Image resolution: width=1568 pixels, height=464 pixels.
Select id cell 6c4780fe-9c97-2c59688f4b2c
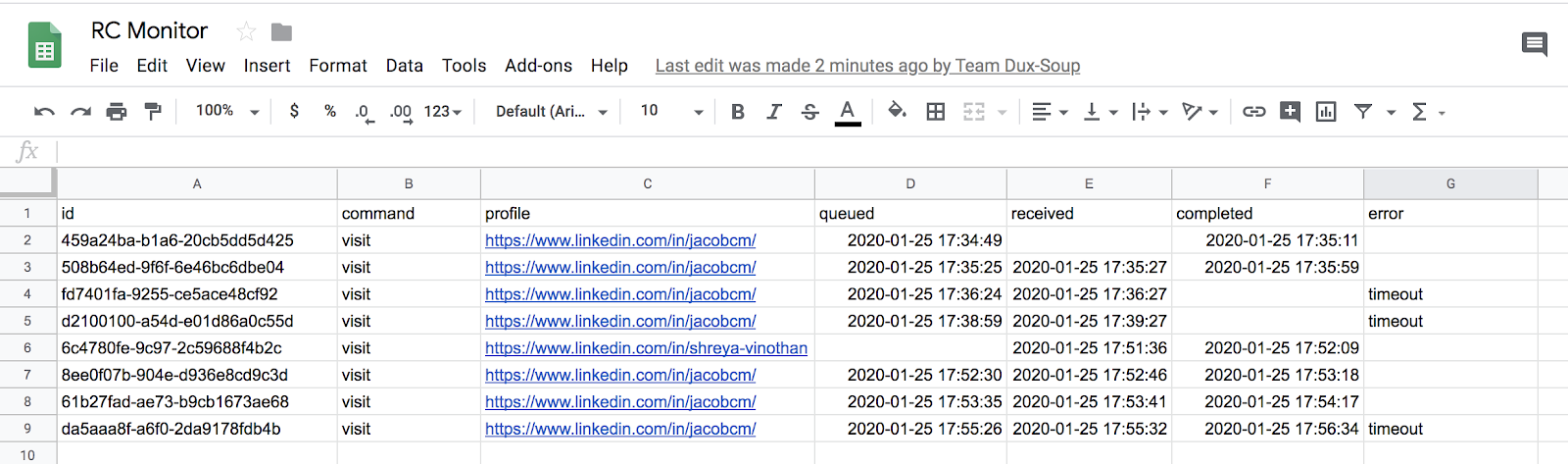tap(197, 348)
